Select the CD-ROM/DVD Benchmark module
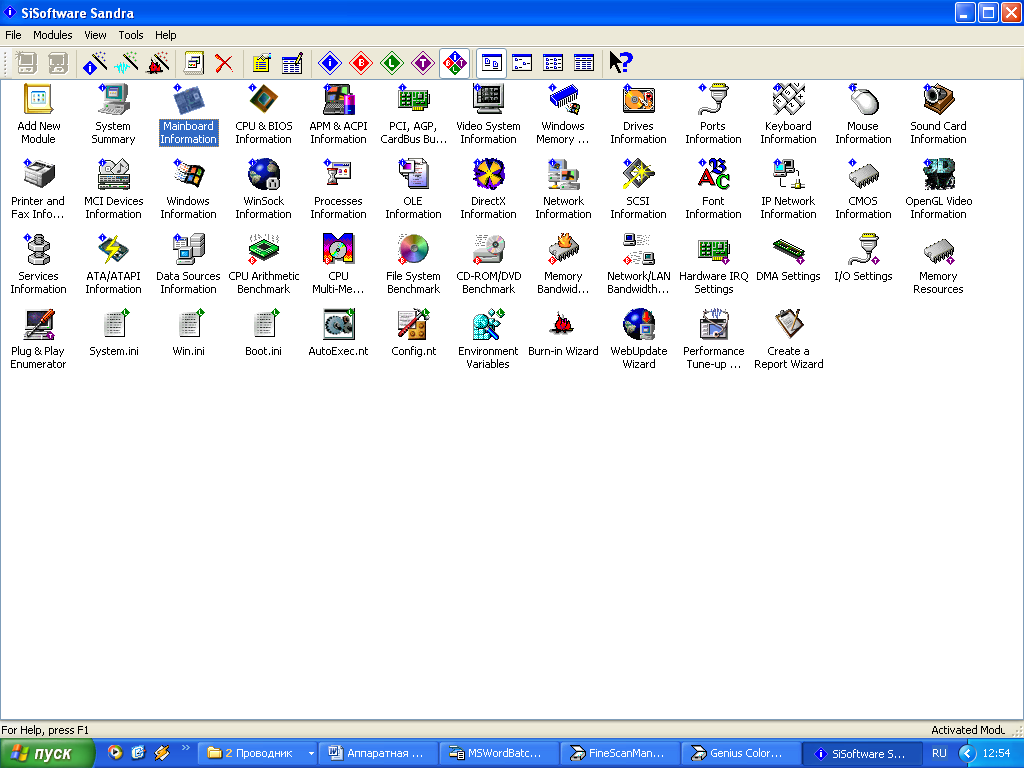This screenshot has height=768, width=1024. (488, 264)
